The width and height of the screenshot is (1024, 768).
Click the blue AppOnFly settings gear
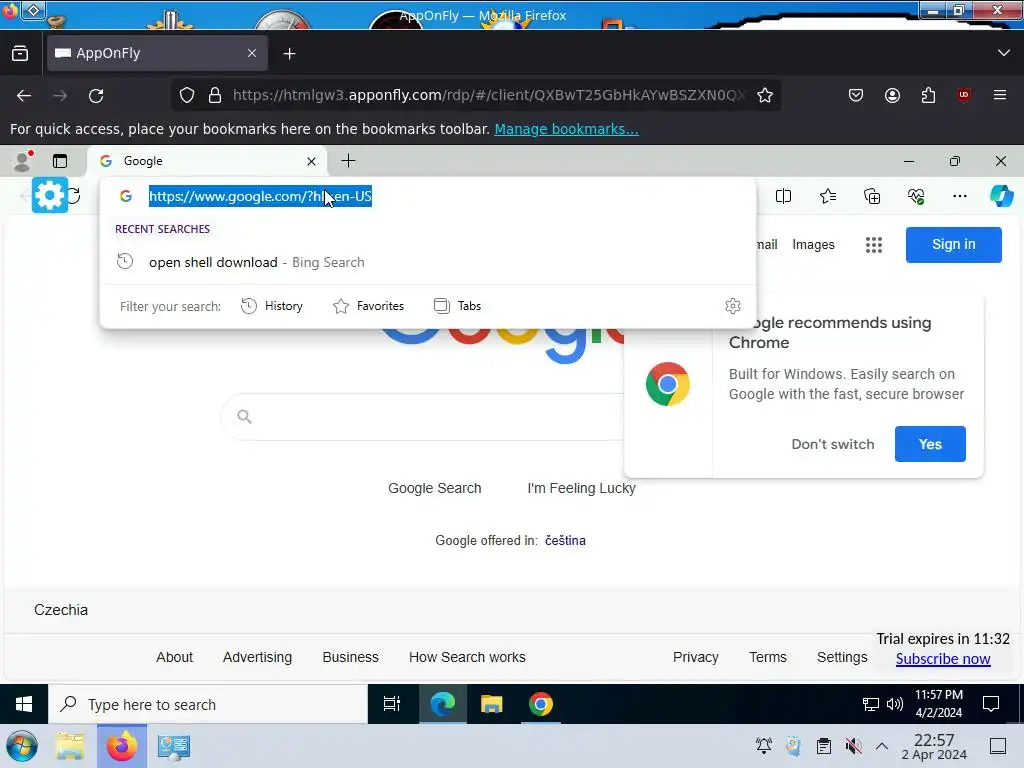point(50,195)
